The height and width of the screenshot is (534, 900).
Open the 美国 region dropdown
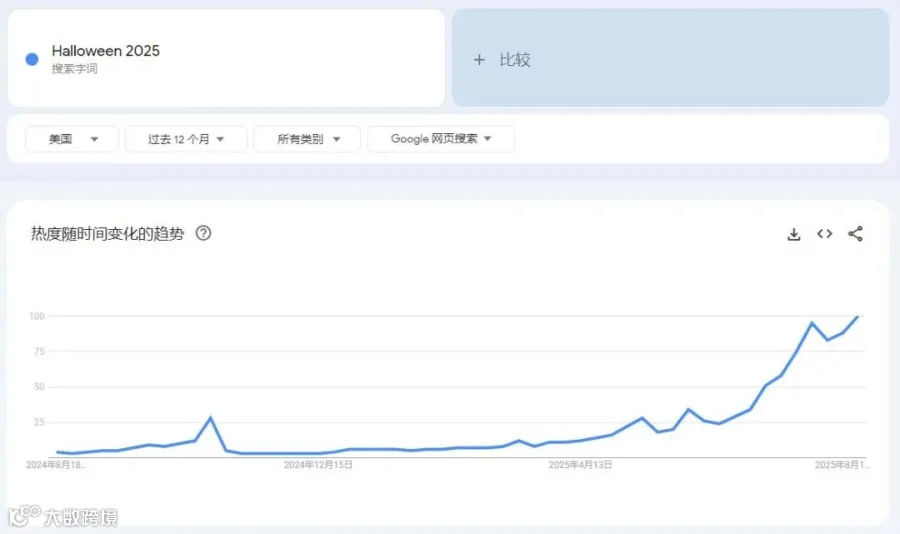pyautogui.click(x=72, y=139)
